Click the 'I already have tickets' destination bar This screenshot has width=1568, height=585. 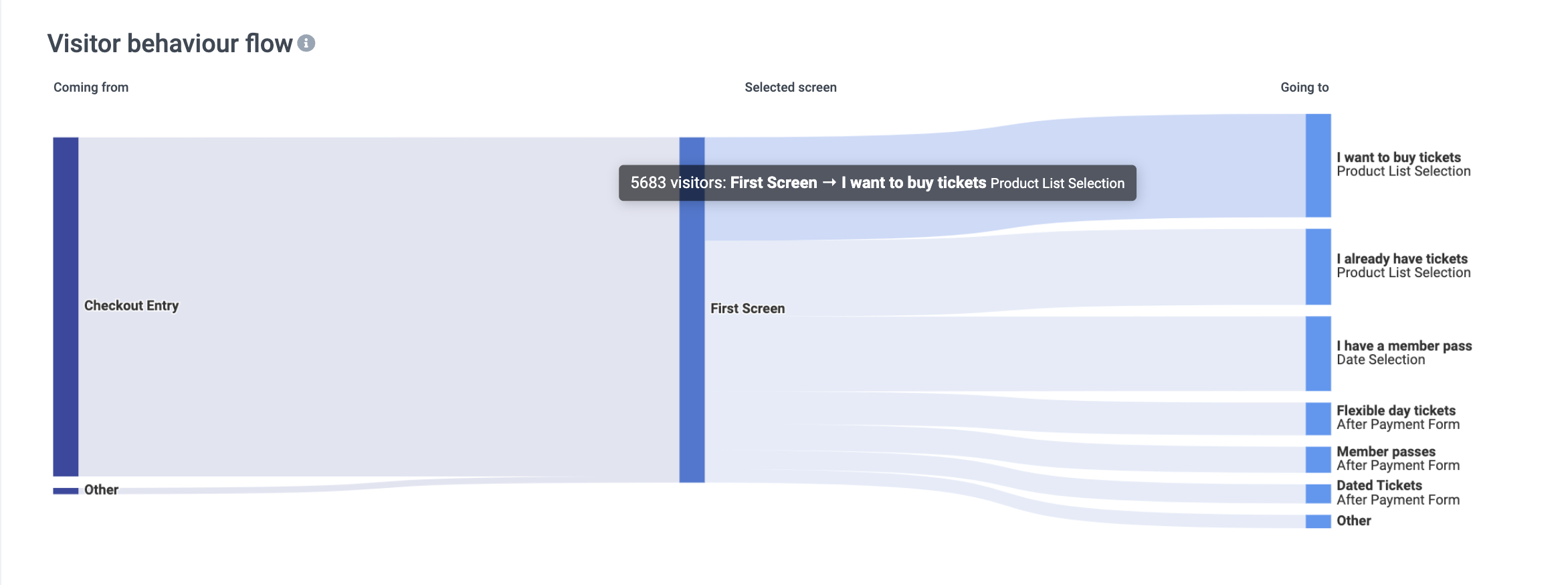point(1318,266)
